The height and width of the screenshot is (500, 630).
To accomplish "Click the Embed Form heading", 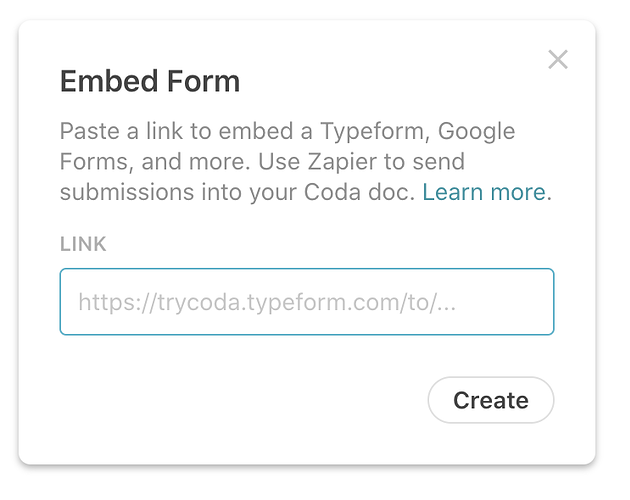I will tap(150, 81).
